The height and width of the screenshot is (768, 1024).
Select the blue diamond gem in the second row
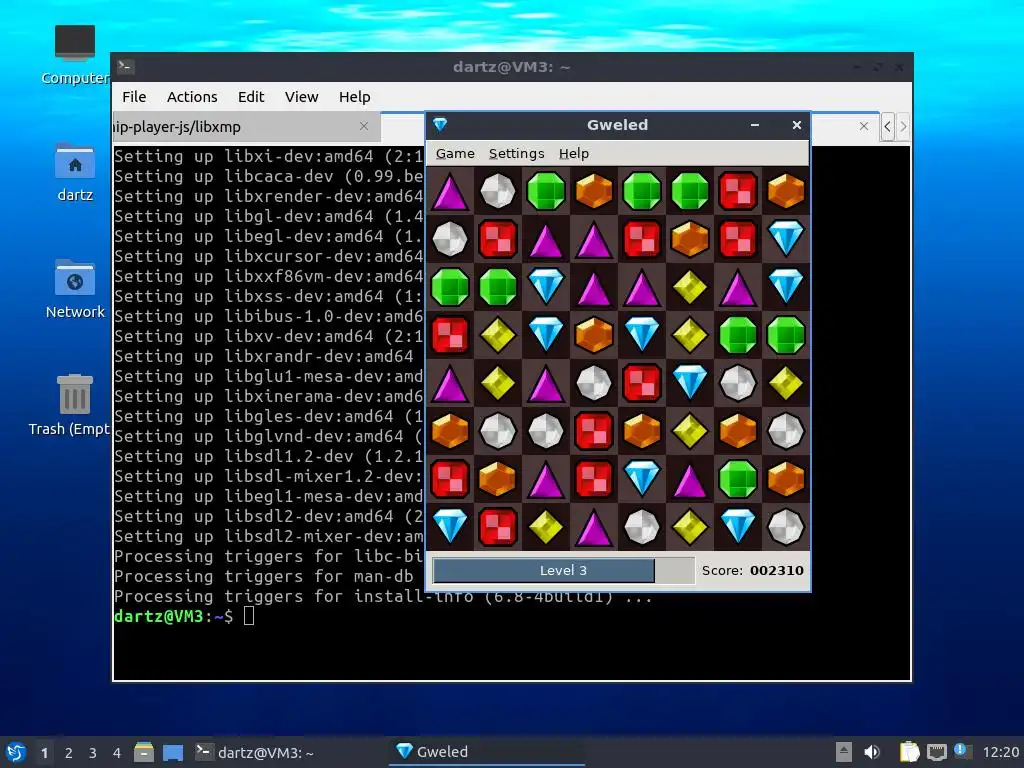click(786, 238)
